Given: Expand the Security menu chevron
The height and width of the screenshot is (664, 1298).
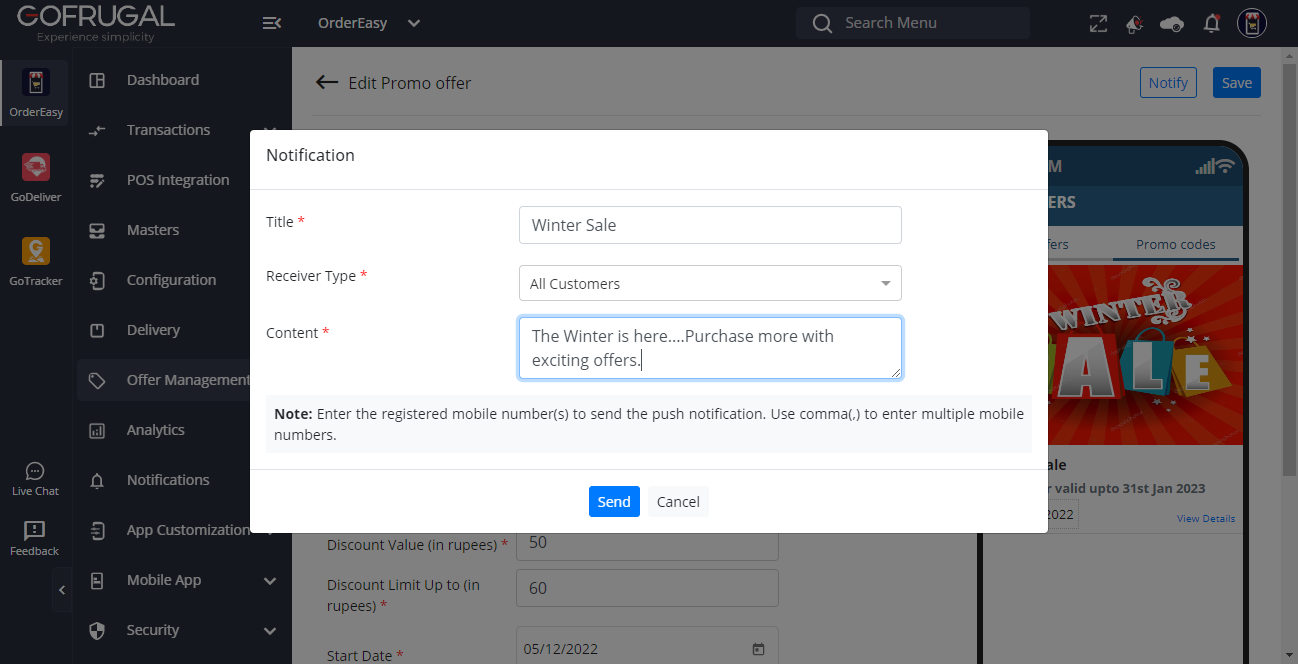Looking at the screenshot, I should tap(270, 630).
